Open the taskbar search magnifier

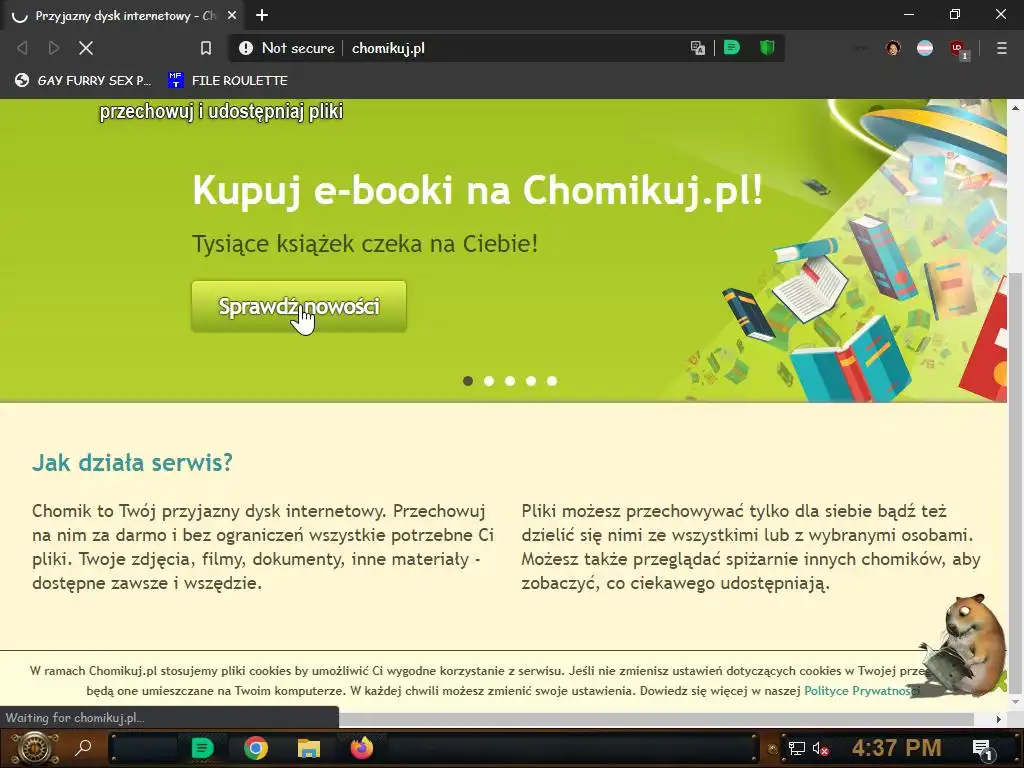coord(84,748)
